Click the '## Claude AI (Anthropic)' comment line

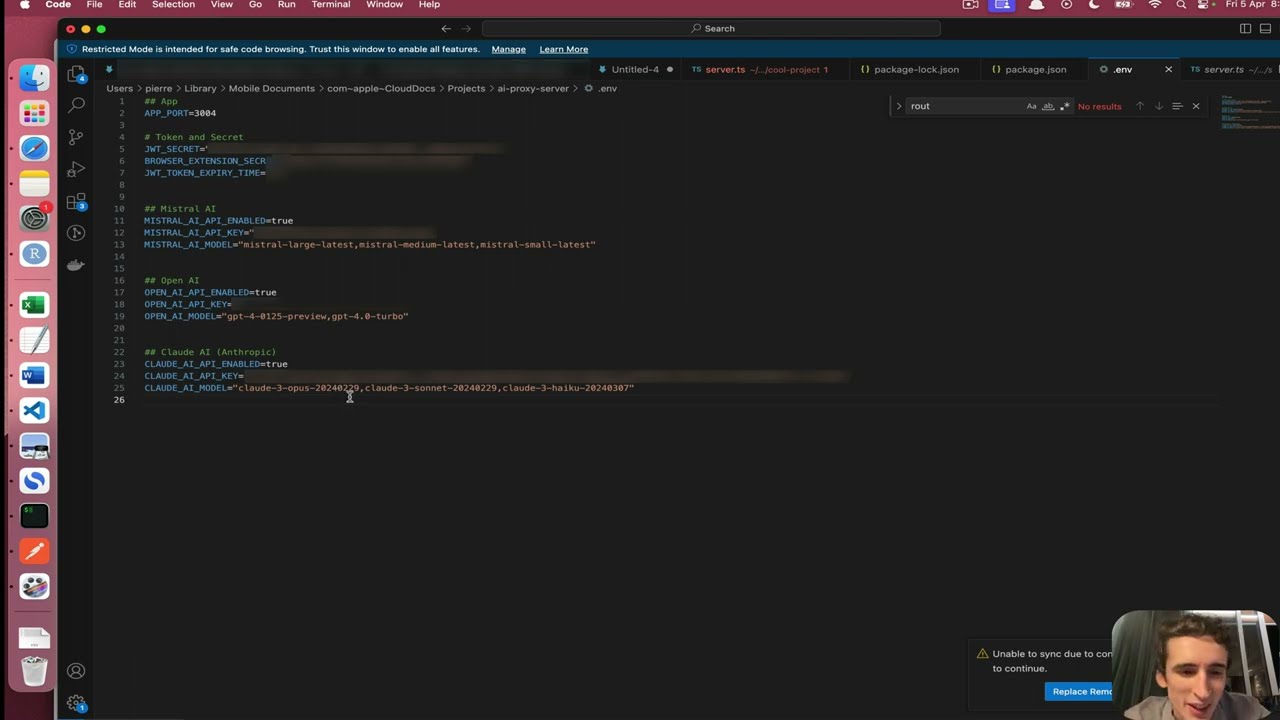click(210, 352)
